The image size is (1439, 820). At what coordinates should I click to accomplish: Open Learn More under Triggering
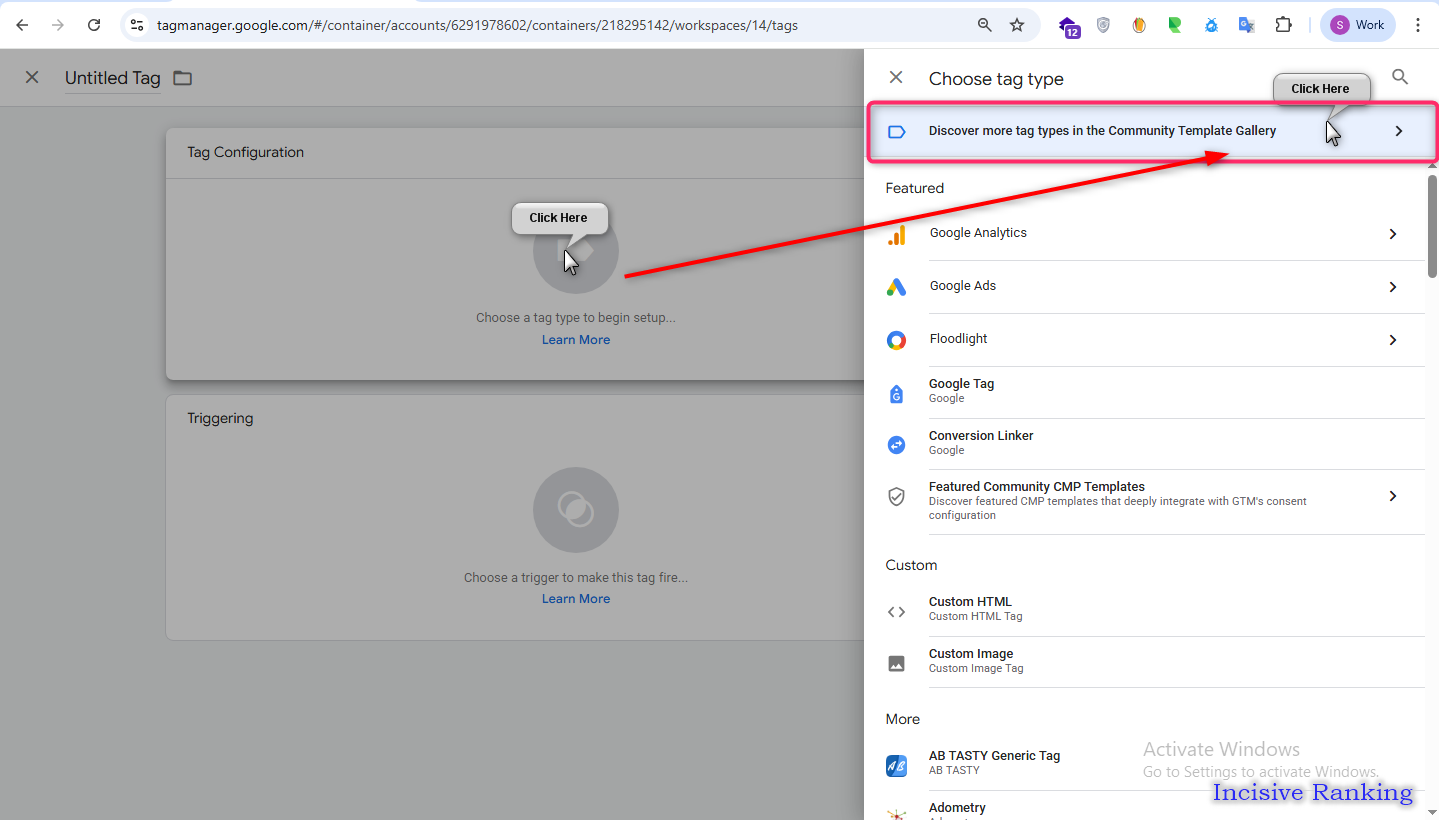click(x=576, y=599)
